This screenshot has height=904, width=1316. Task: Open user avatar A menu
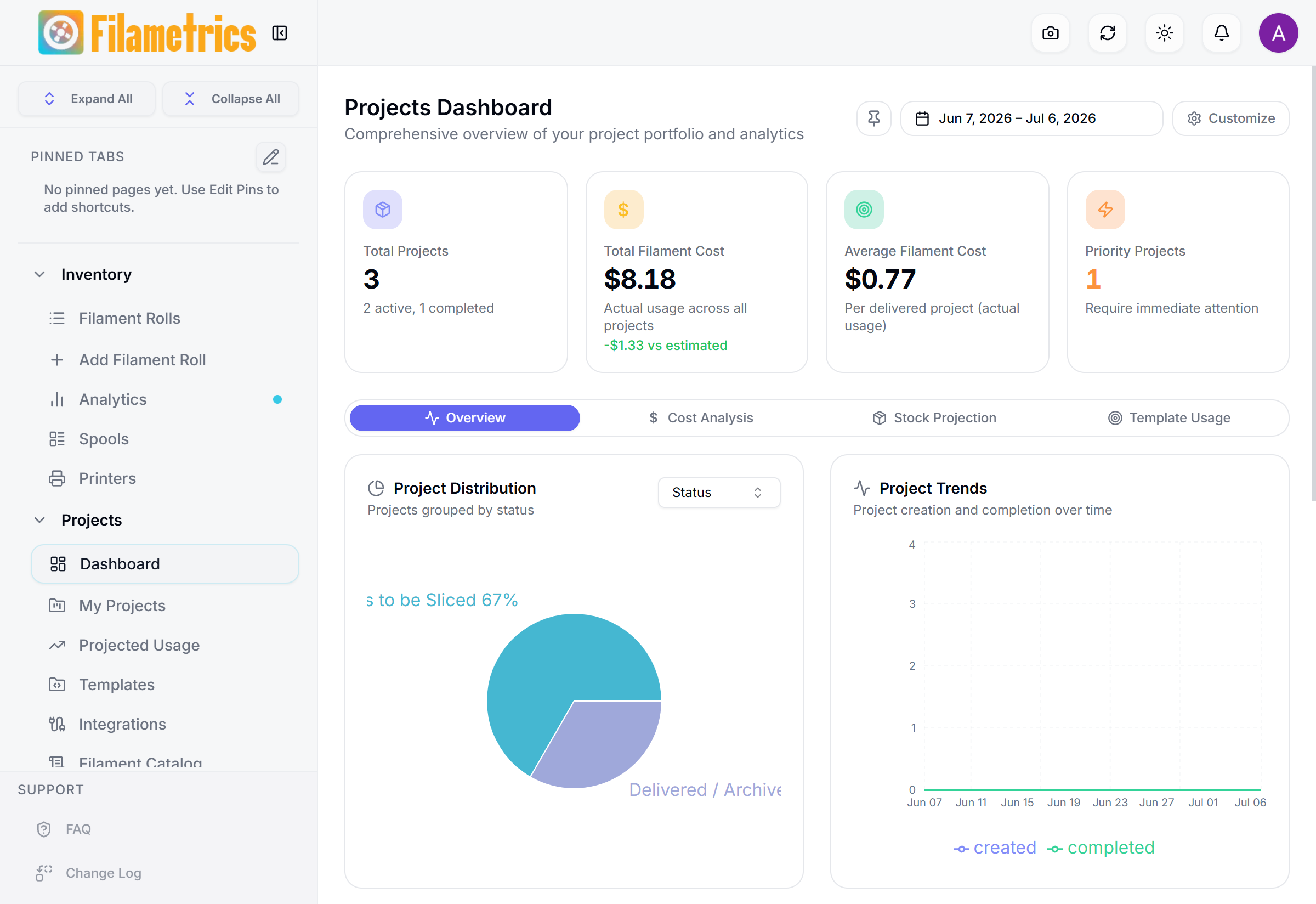(1278, 33)
